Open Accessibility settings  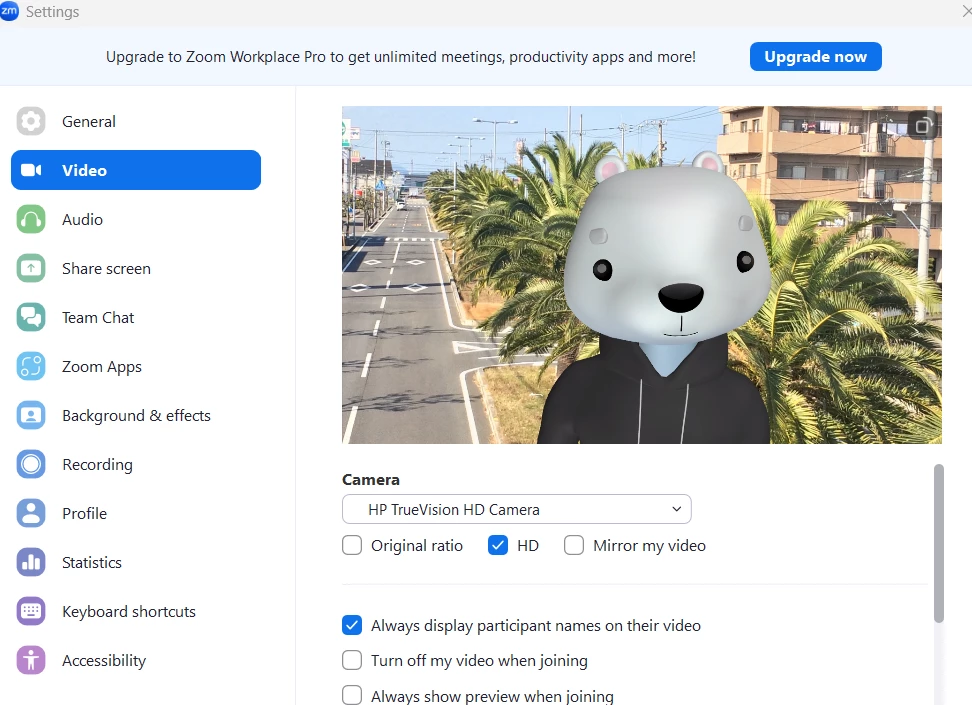[136, 660]
